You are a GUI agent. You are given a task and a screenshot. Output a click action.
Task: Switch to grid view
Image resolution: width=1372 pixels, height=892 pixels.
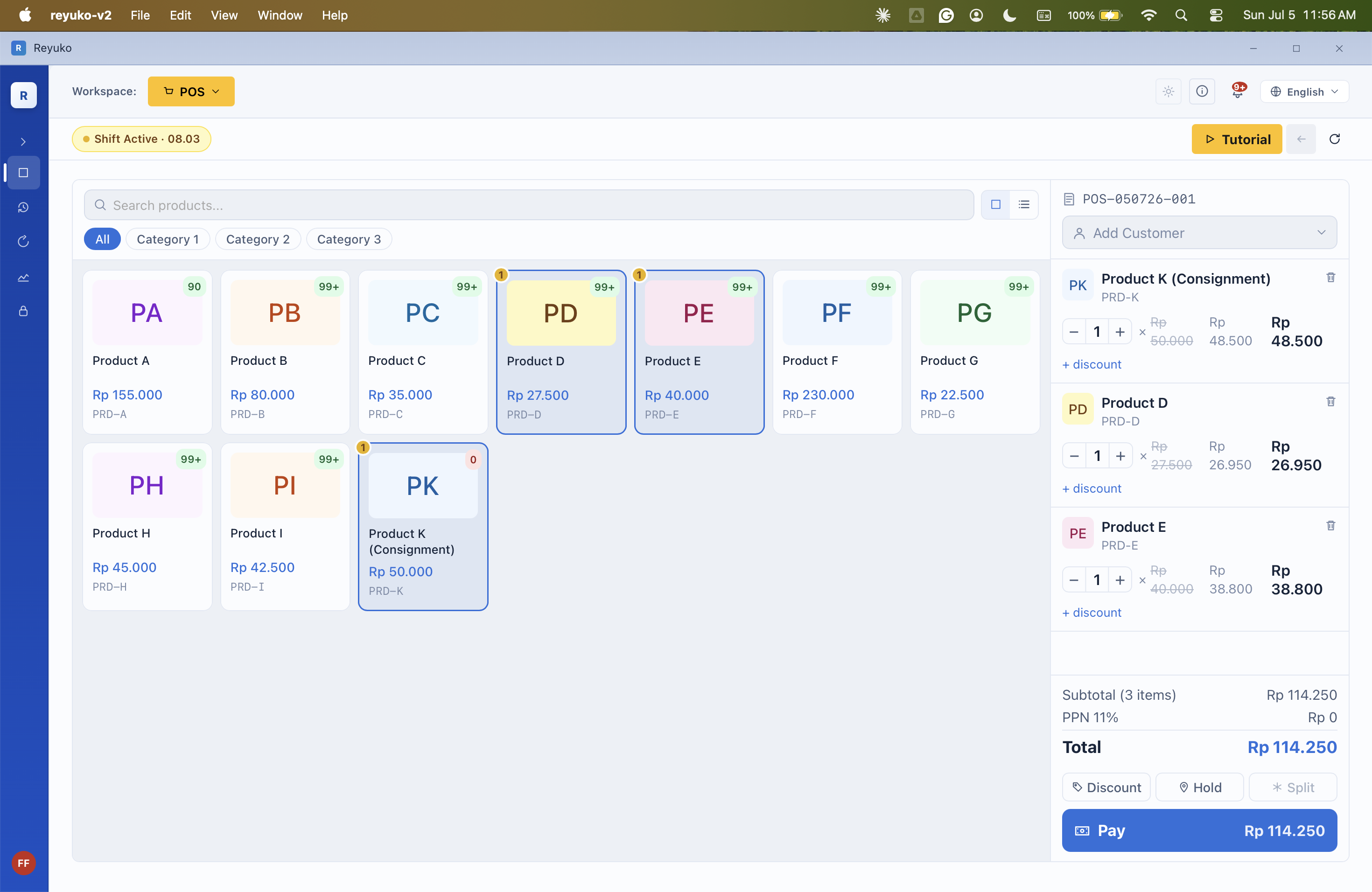pos(995,204)
